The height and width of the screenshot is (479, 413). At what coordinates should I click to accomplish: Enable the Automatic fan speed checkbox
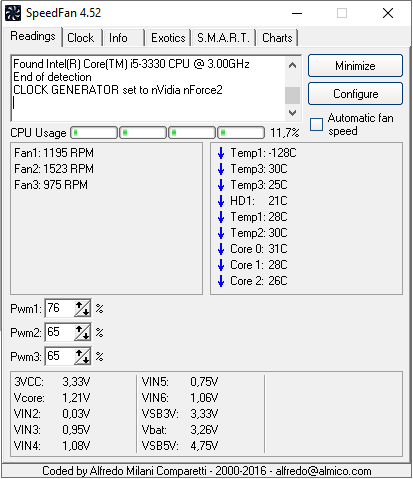coord(316,124)
